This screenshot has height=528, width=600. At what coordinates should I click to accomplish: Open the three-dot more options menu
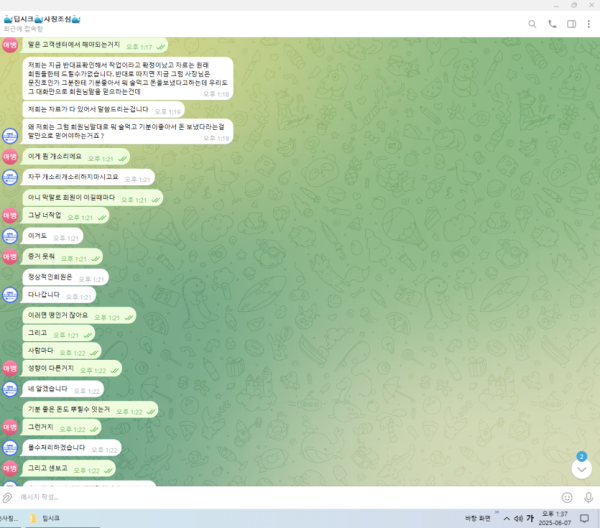[x=589, y=24]
